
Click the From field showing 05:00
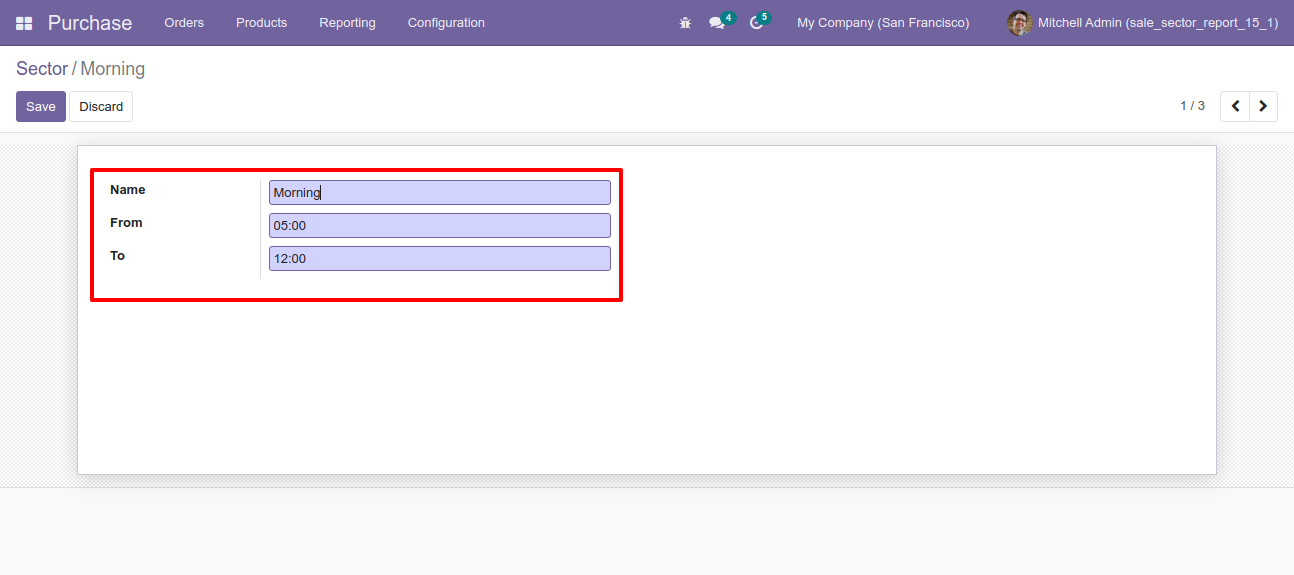coord(440,225)
